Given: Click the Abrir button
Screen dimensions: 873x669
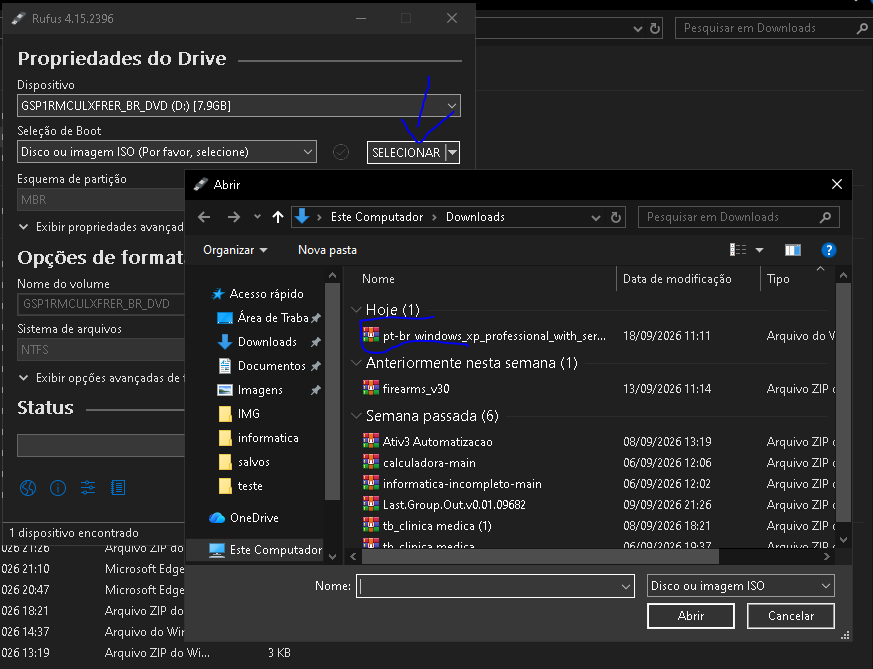Looking at the screenshot, I should click(x=690, y=616).
